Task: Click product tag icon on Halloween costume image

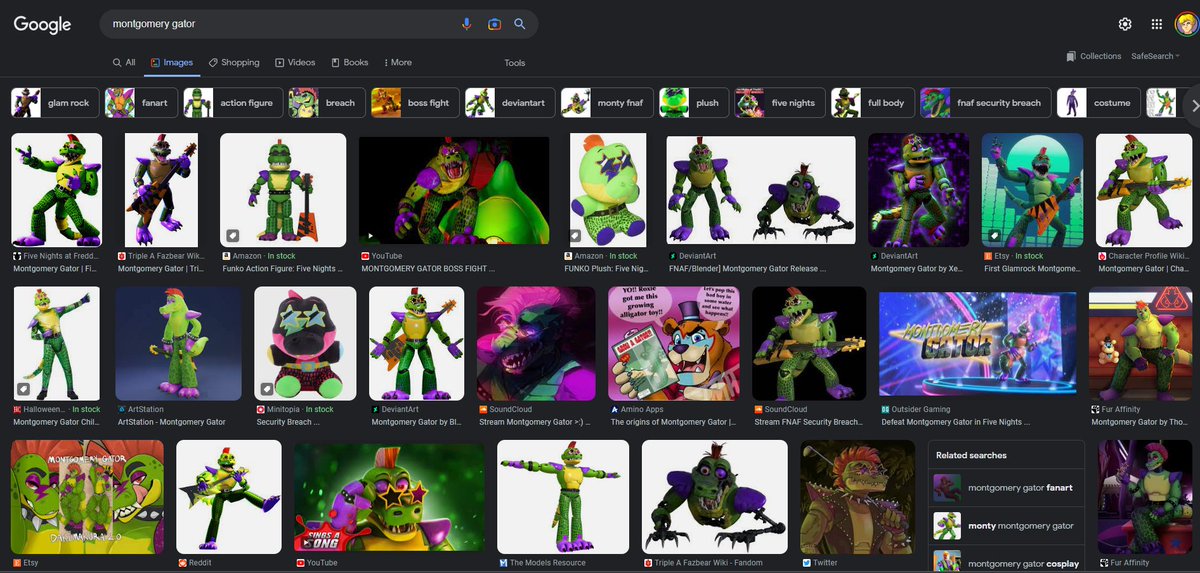Action: click(23, 388)
